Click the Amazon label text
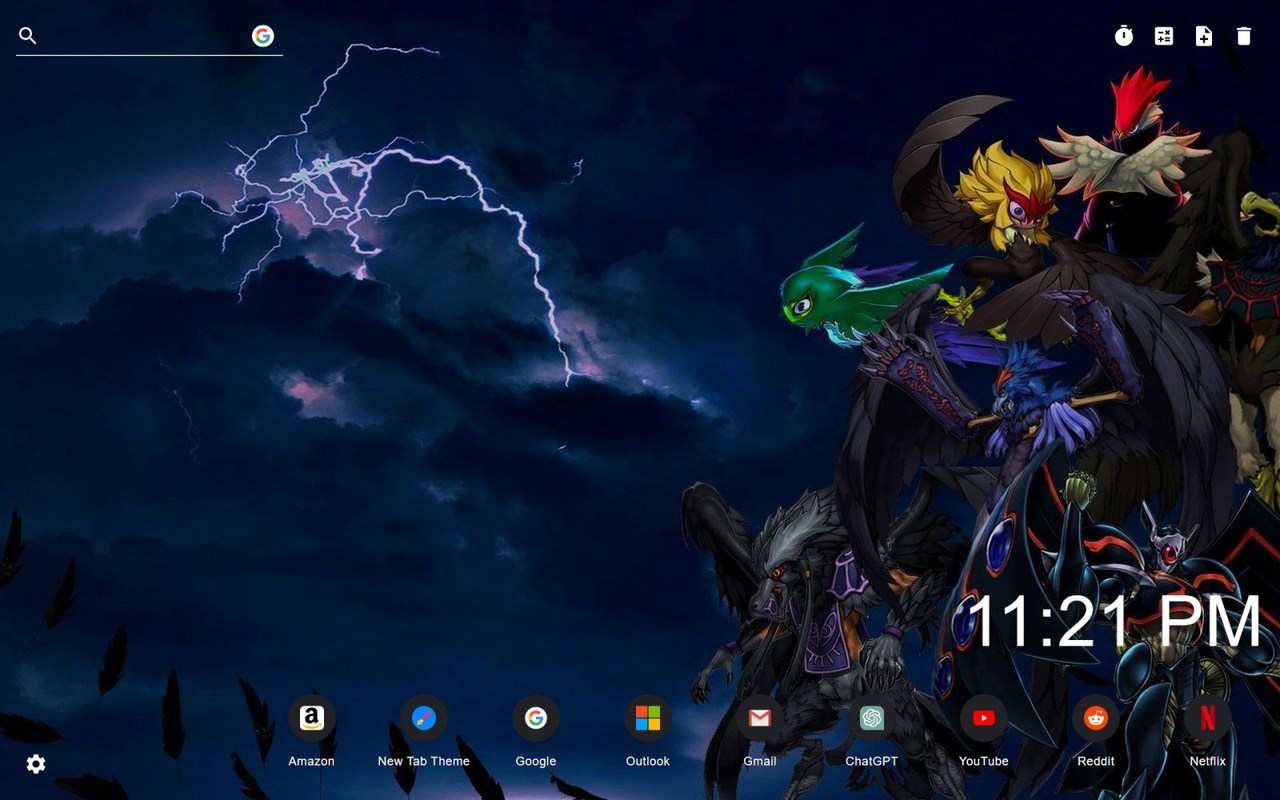1280x800 pixels. click(312, 761)
